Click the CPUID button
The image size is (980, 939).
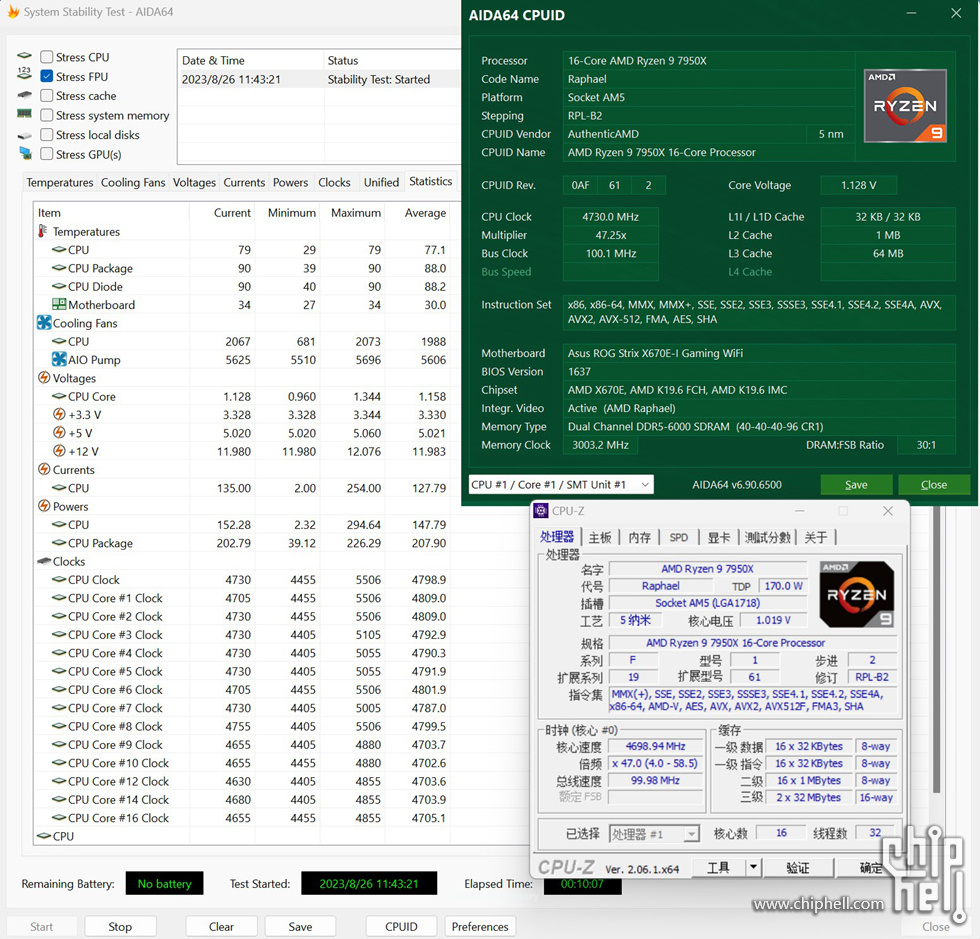click(x=401, y=926)
